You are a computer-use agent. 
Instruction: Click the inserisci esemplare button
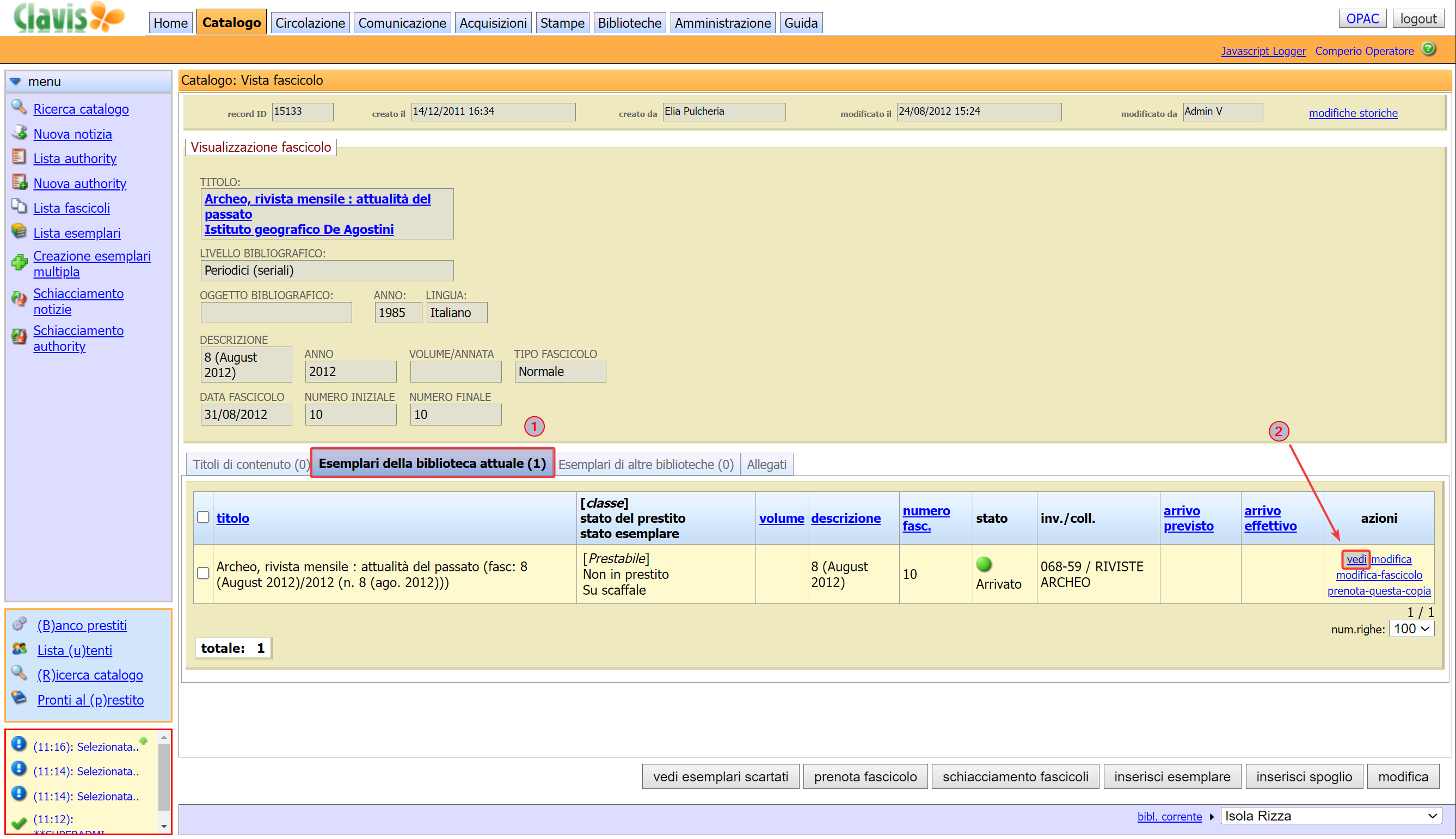[x=1171, y=777]
